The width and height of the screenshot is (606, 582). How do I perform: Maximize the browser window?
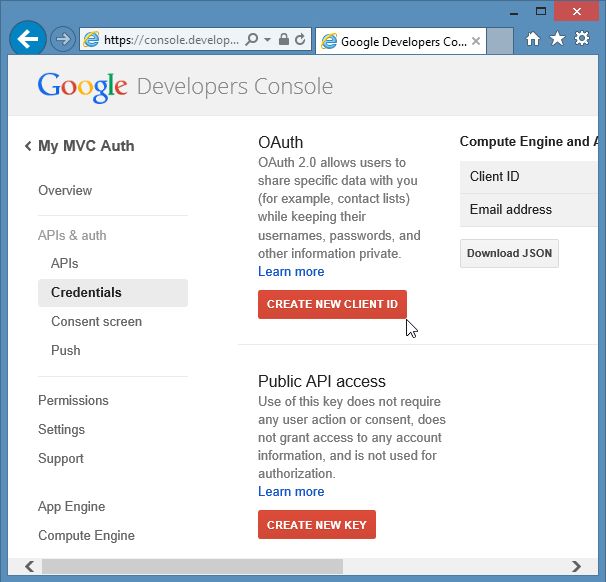point(541,12)
